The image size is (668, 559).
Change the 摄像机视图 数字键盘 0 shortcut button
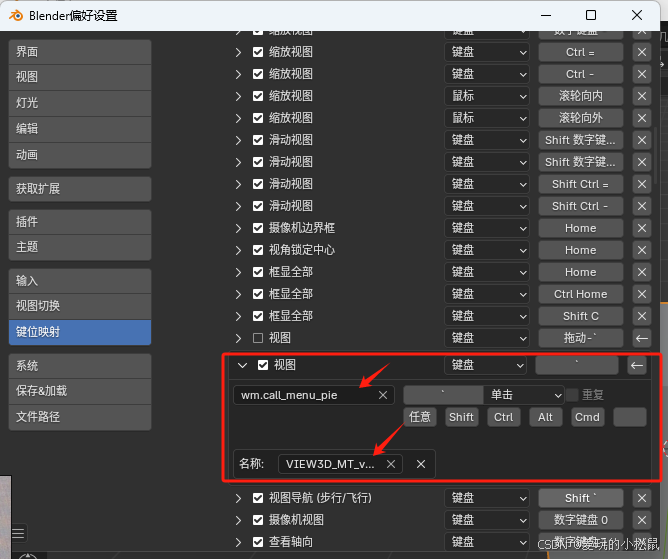point(581,520)
